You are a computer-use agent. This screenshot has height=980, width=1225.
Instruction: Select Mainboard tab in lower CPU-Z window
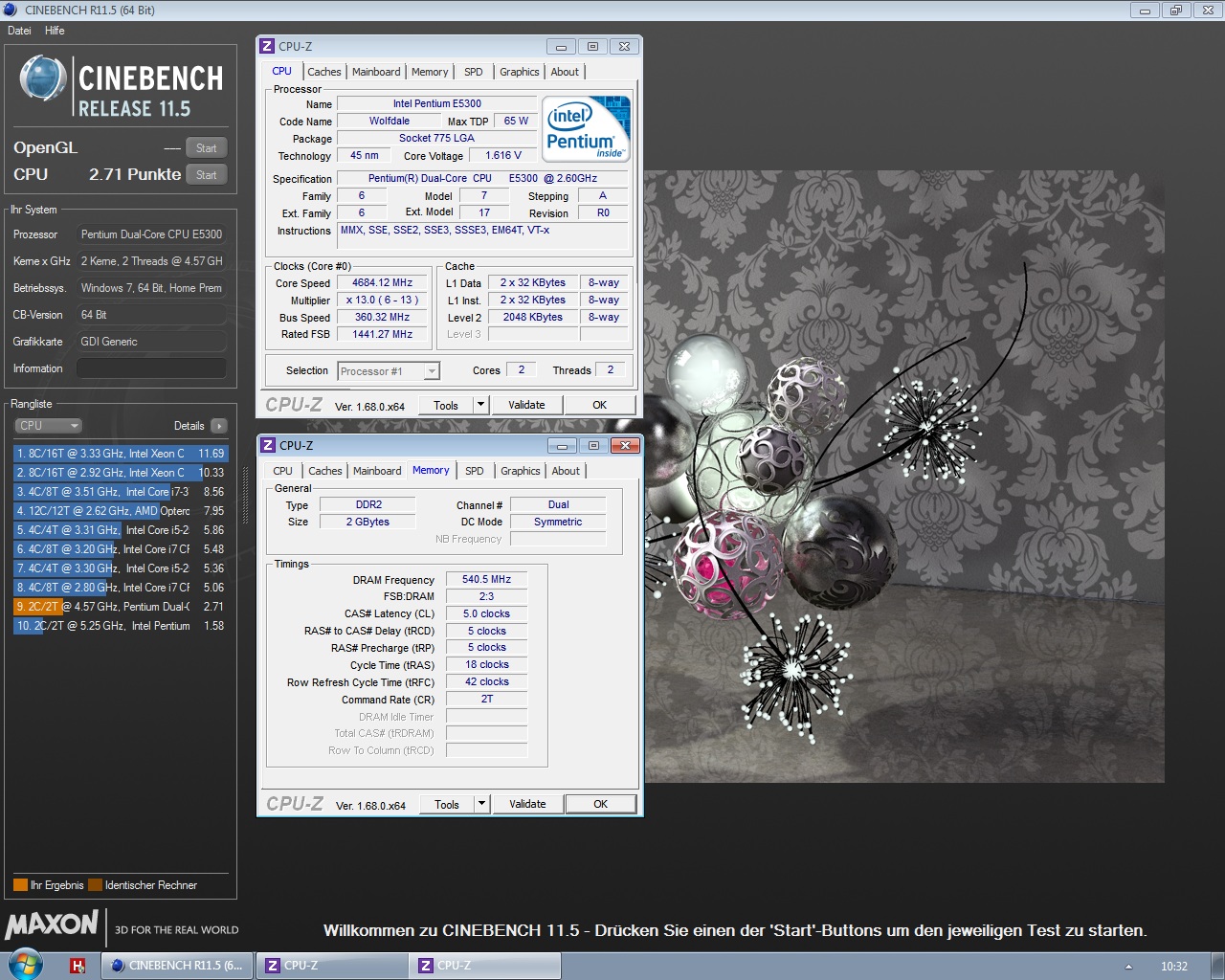(x=377, y=471)
